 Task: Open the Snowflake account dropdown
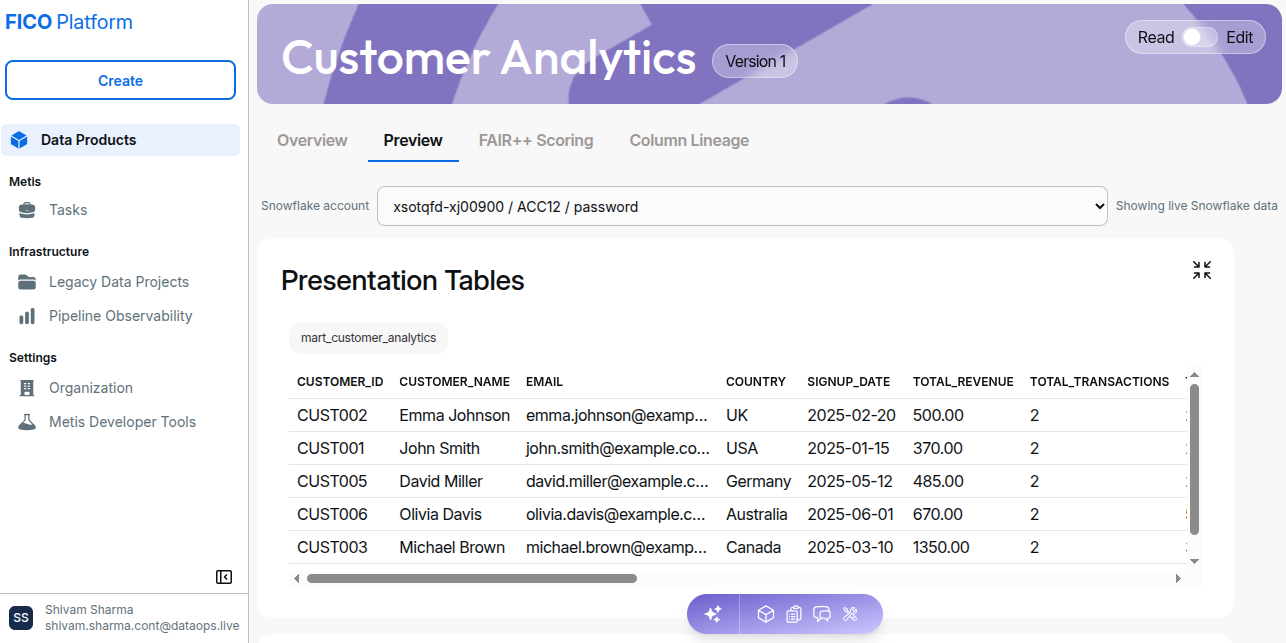742,207
